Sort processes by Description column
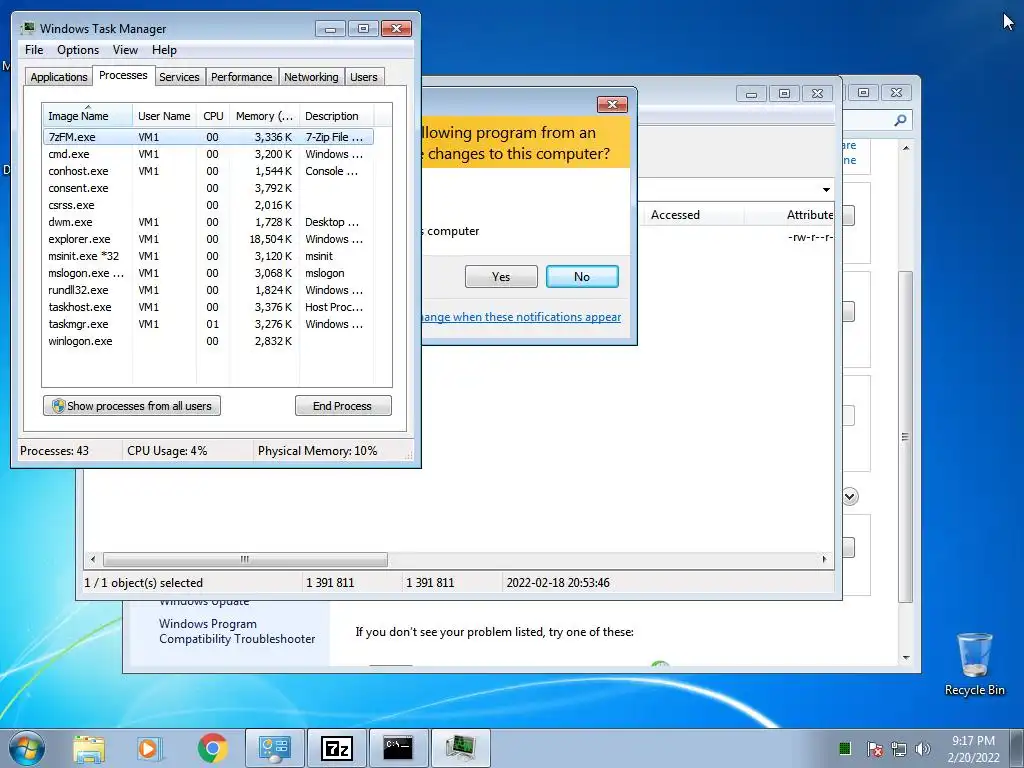The height and width of the screenshot is (768, 1024). tap(336, 116)
